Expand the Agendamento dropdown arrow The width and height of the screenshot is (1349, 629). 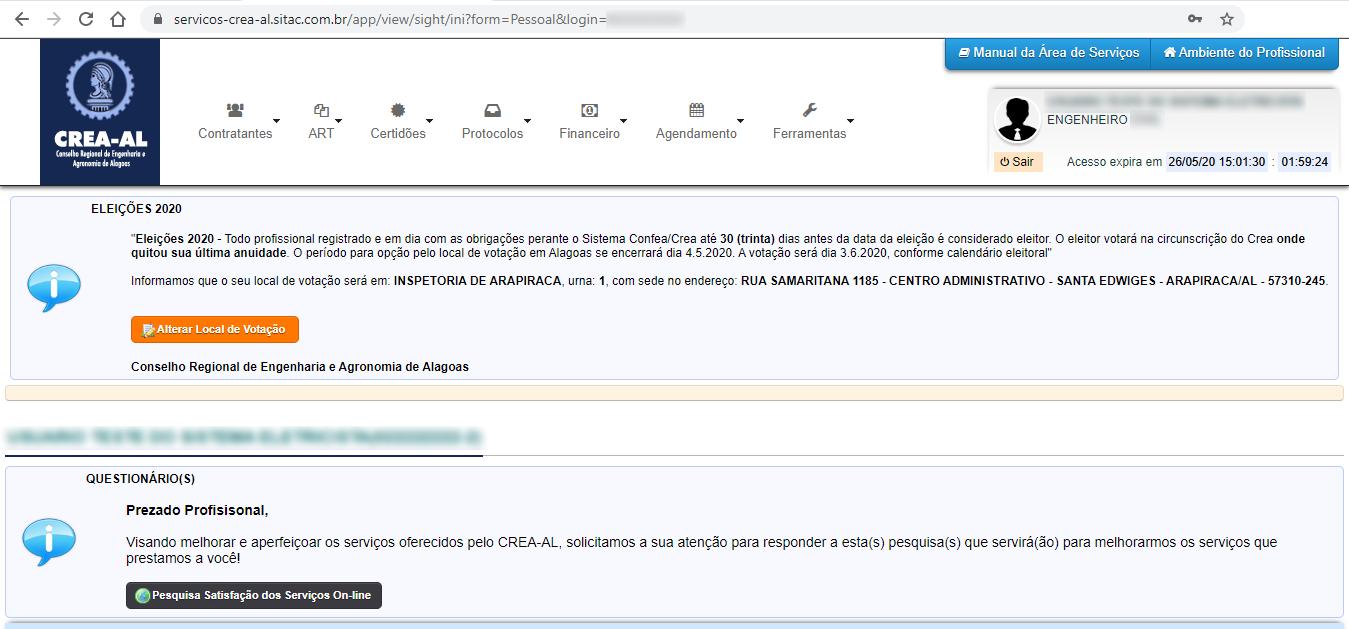[x=741, y=120]
